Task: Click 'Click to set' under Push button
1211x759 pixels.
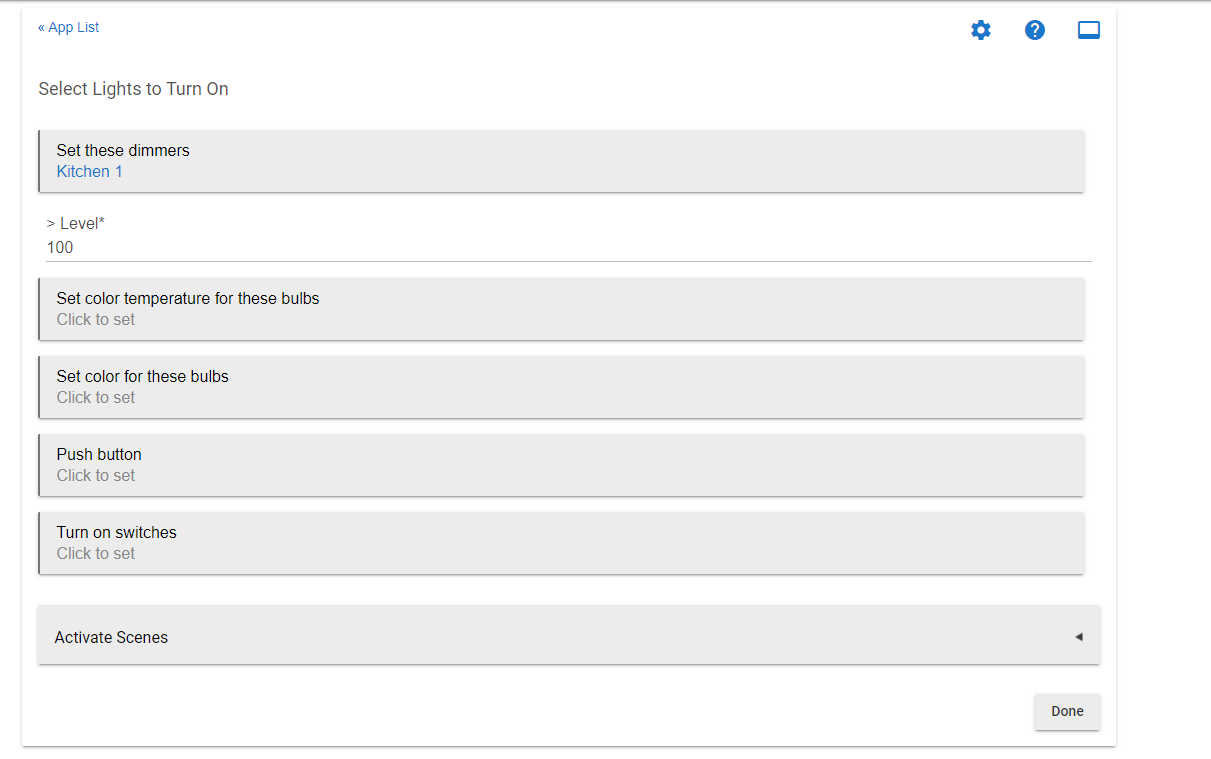Action: [95, 476]
